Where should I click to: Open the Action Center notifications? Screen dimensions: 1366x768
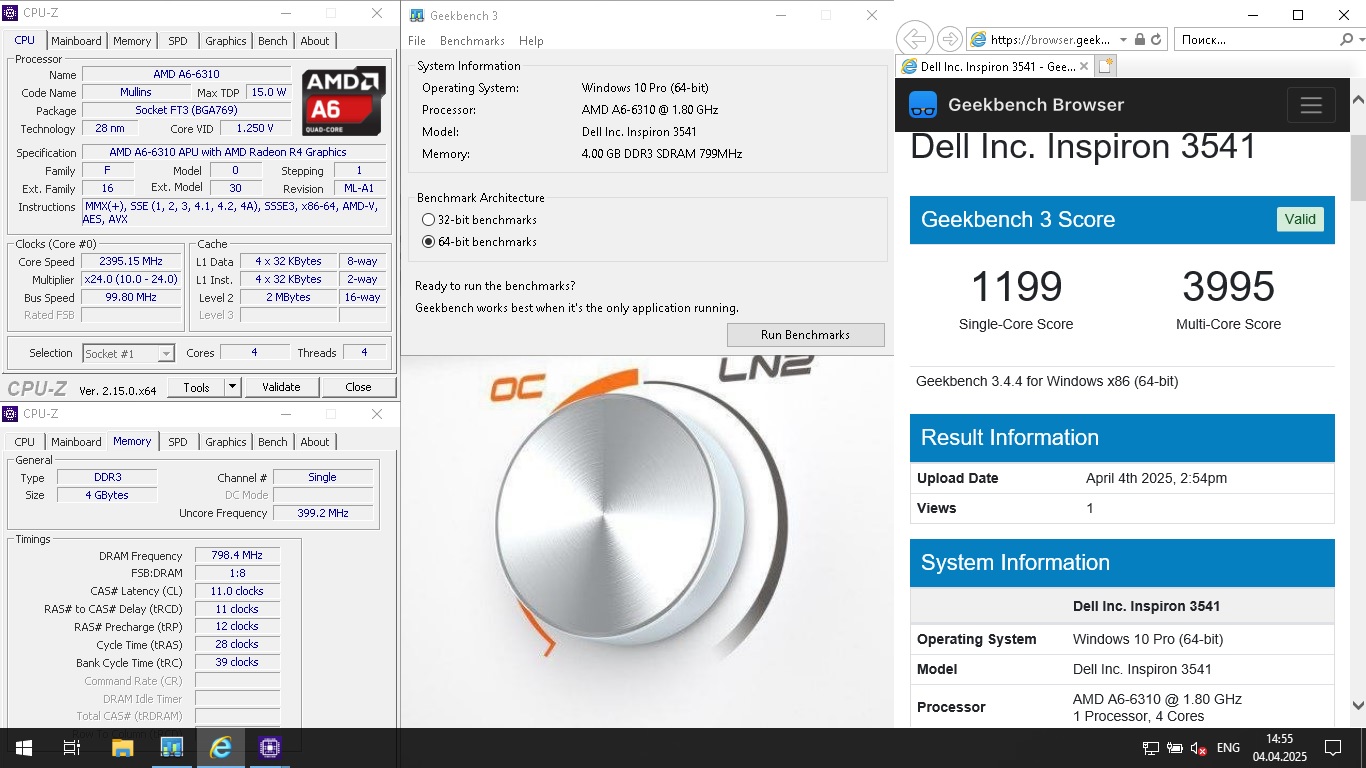point(1332,748)
